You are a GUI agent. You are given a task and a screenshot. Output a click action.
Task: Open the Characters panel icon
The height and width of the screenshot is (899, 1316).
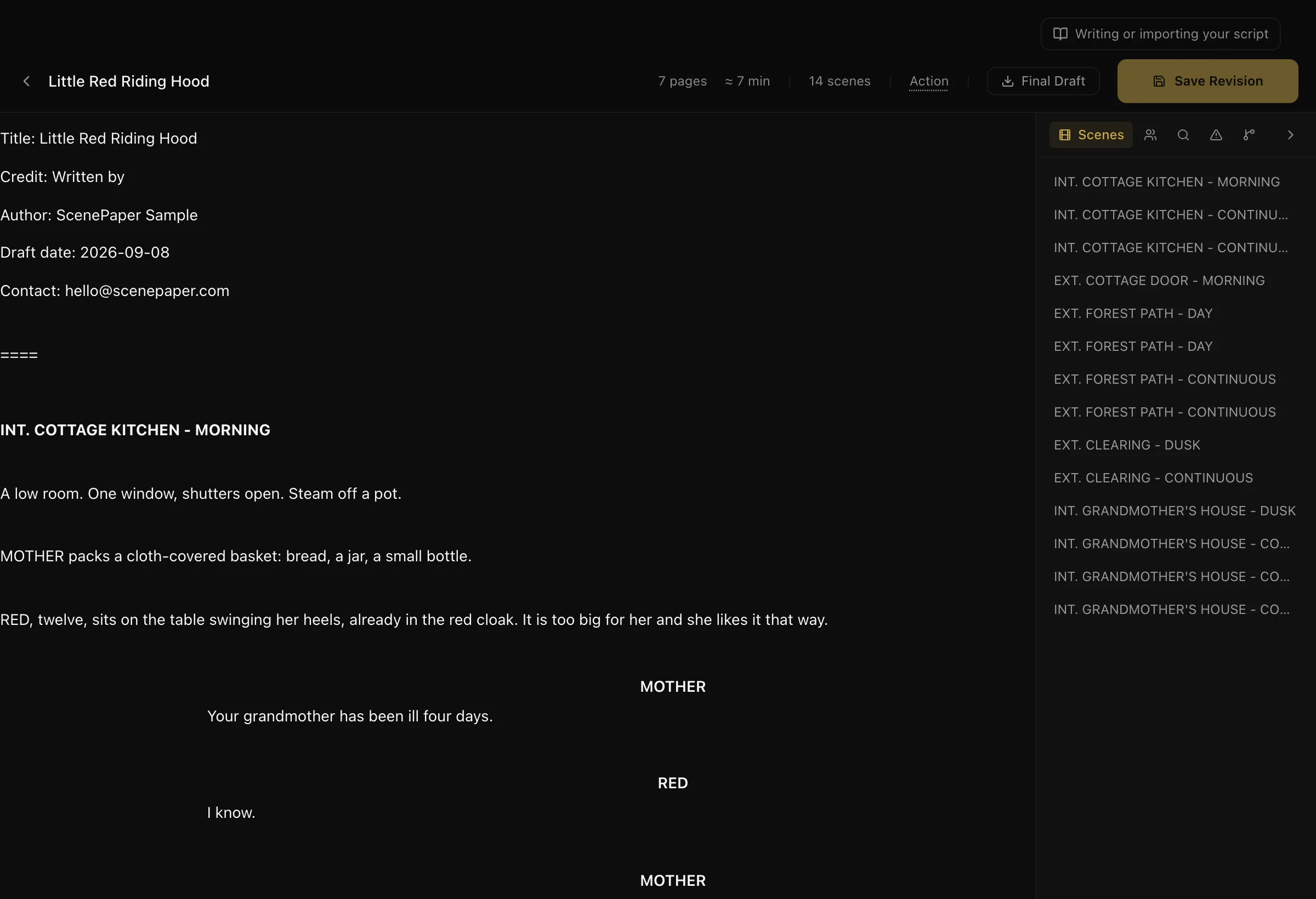coord(1150,135)
